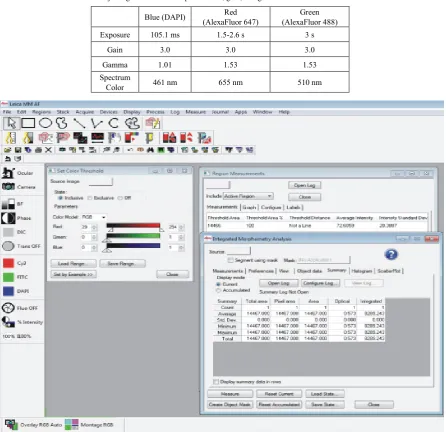The height and width of the screenshot is (432, 446).
Task: Select the Ocular microscope icon
Action: (8, 173)
